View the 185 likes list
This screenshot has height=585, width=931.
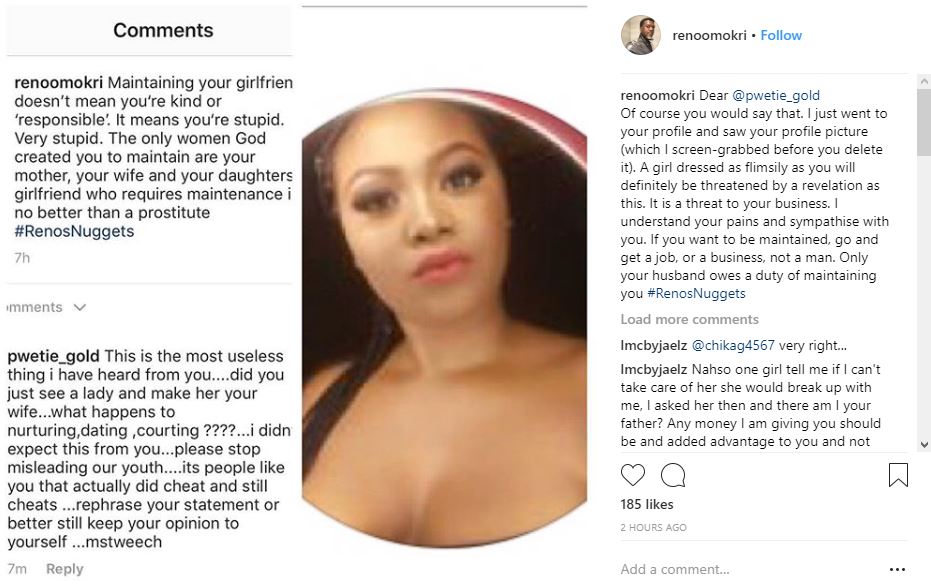(x=646, y=504)
